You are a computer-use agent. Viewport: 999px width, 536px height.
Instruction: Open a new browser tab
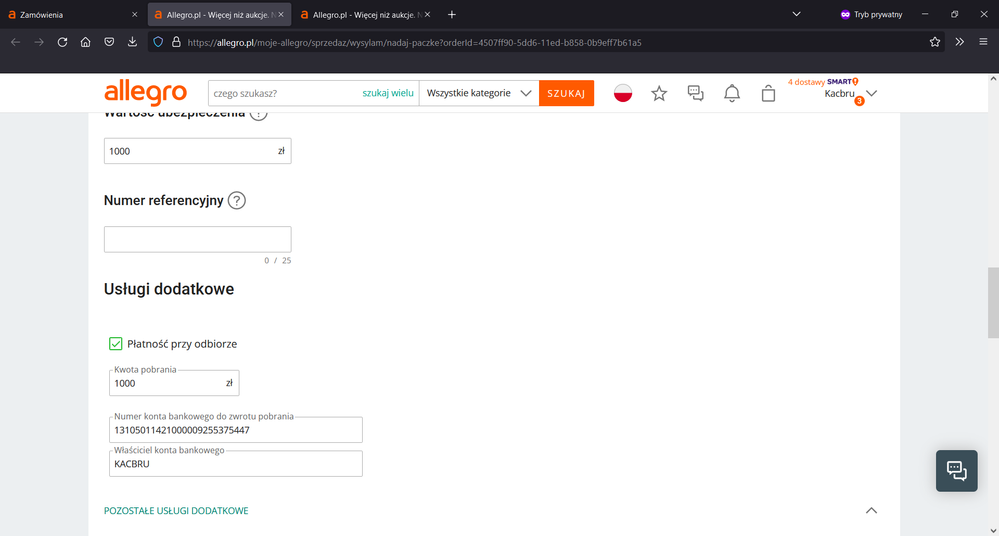[452, 15]
